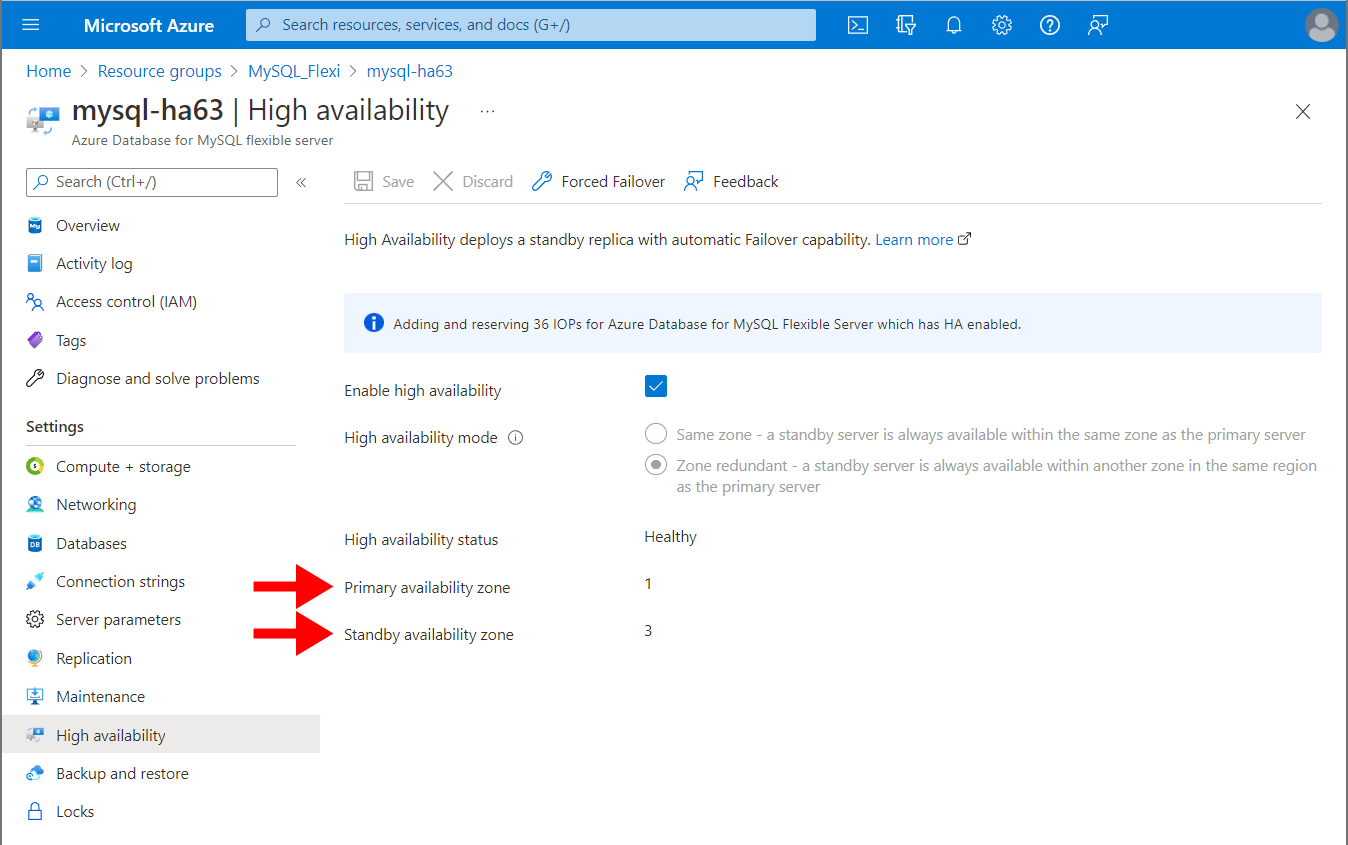Open Diagnose and solve problems

click(157, 378)
